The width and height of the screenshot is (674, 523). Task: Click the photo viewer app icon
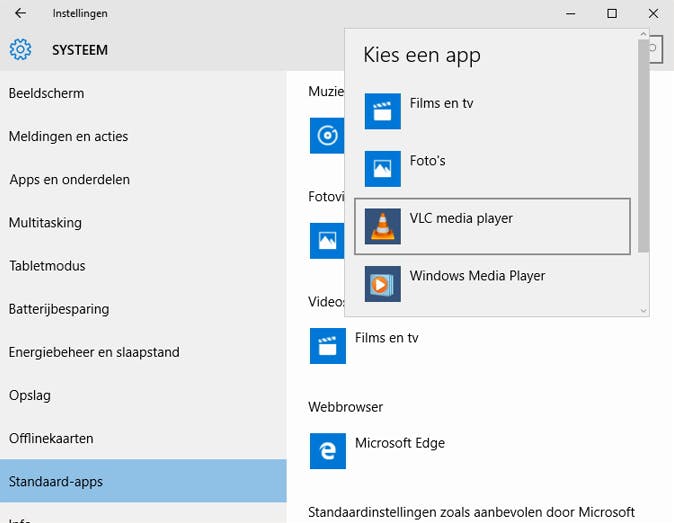point(327,240)
